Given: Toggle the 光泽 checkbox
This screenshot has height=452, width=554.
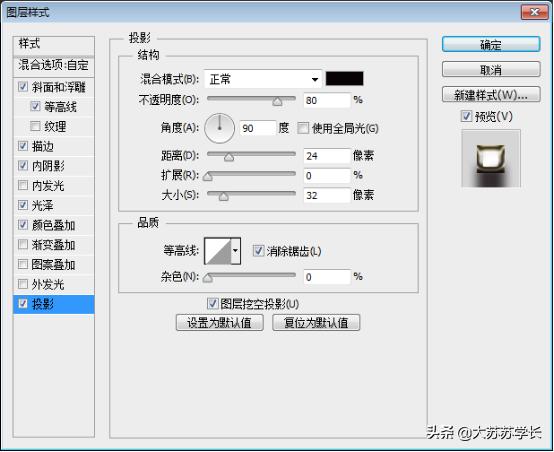Looking at the screenshot, I should point(23,205).
